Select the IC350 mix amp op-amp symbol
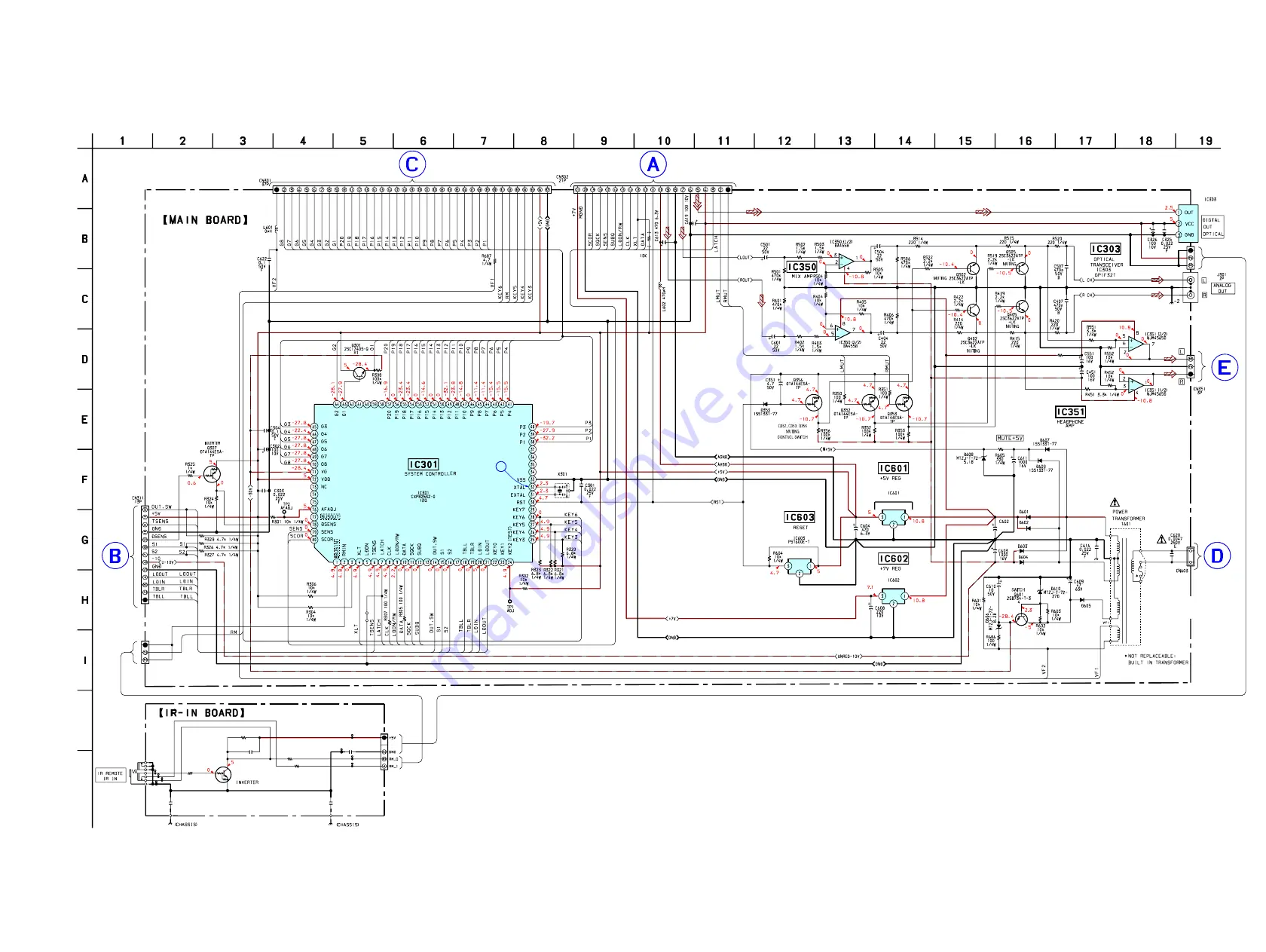The width and height of the screenshot is (1266, 952). pos(845,262)
